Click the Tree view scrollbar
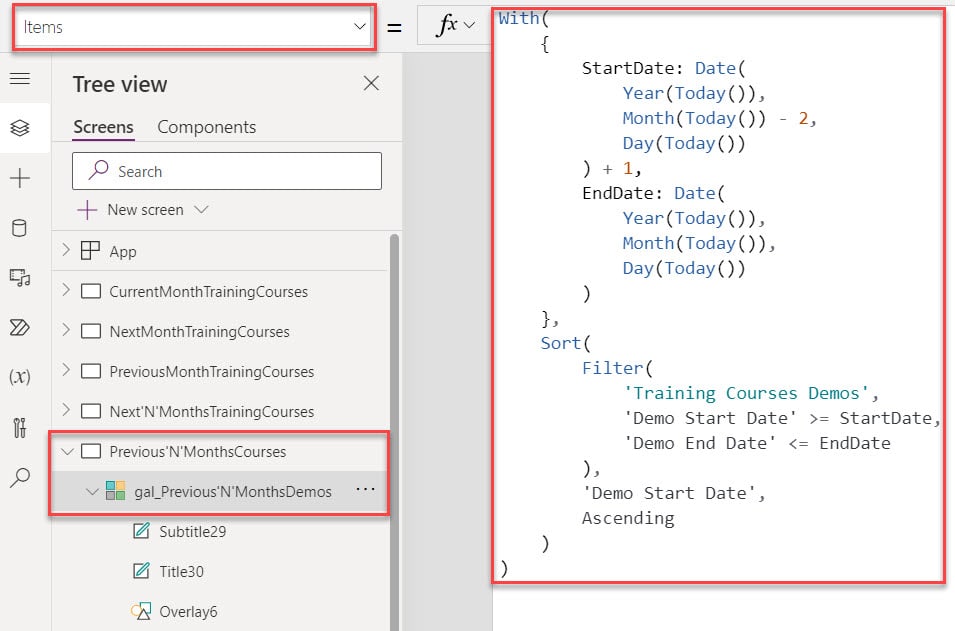Screen dimensions: 955x631 [x=394, y=431]
